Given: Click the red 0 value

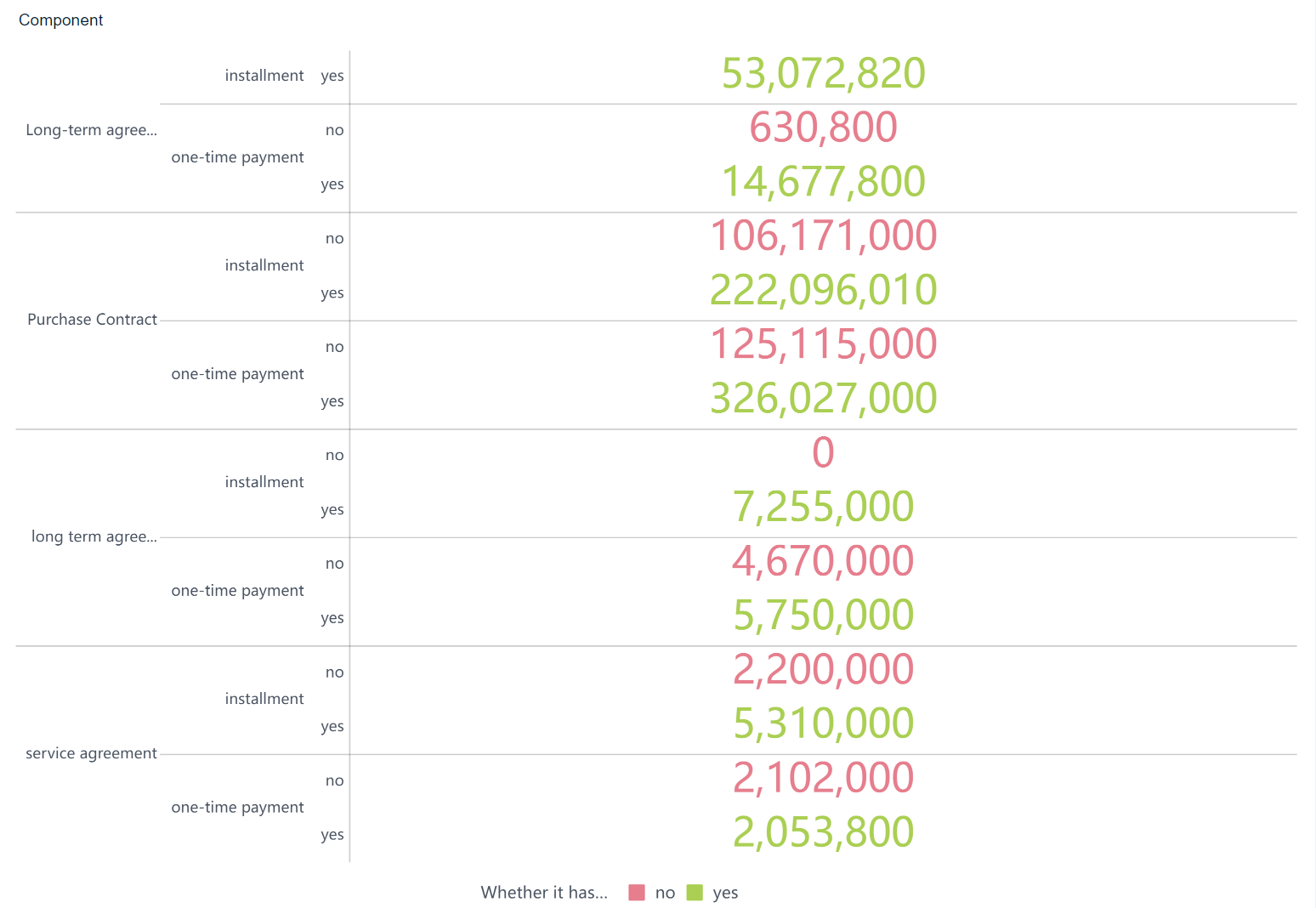Looking at the screenshot, I should coord(823,453).
